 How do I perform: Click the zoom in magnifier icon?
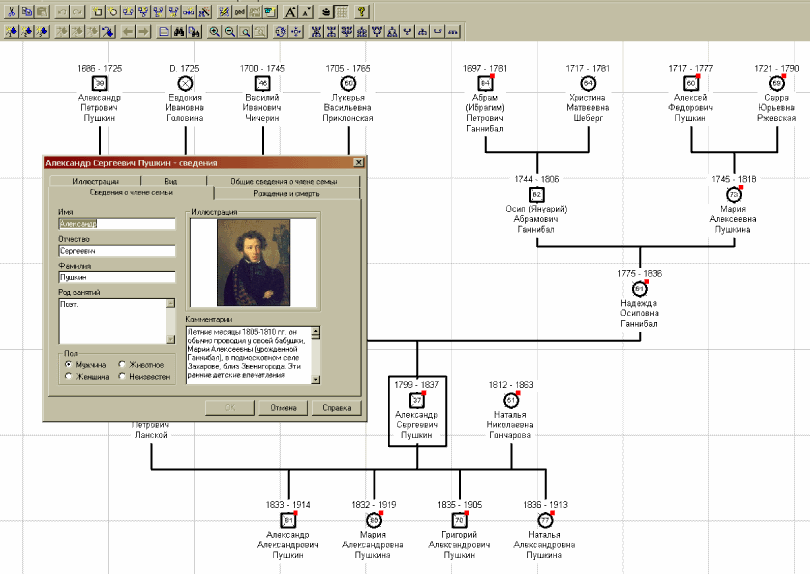tap(214, 32)
